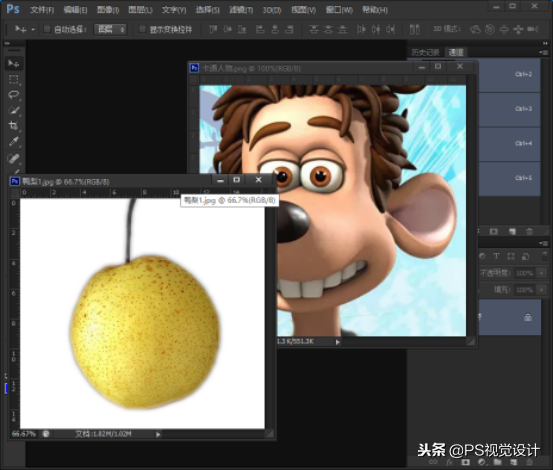This screenshot has height=470, width=553.
Task: Click Distribute Bottom Edges icon
Action: 342,29
